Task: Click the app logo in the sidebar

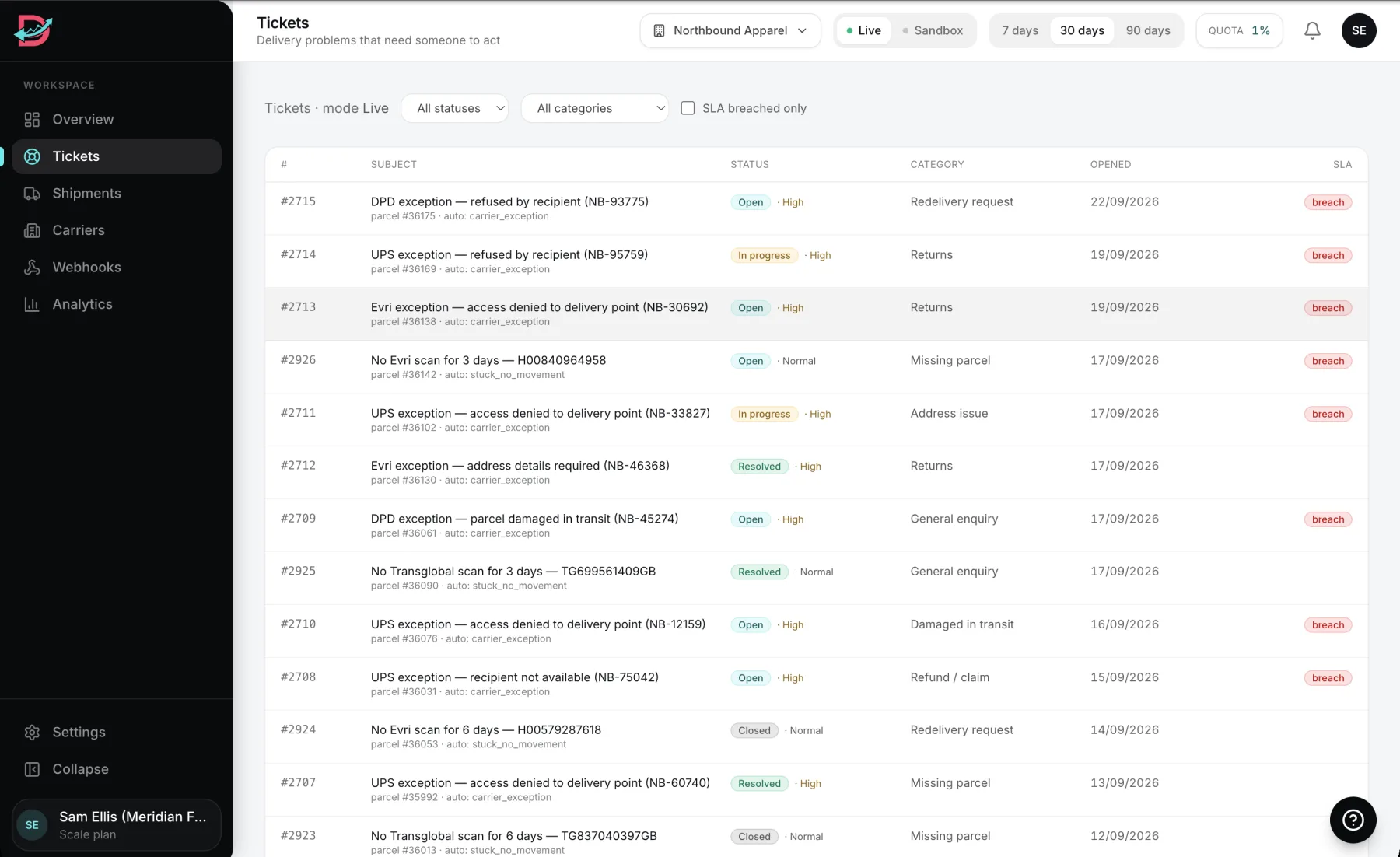Action: (x=33, y=30)
